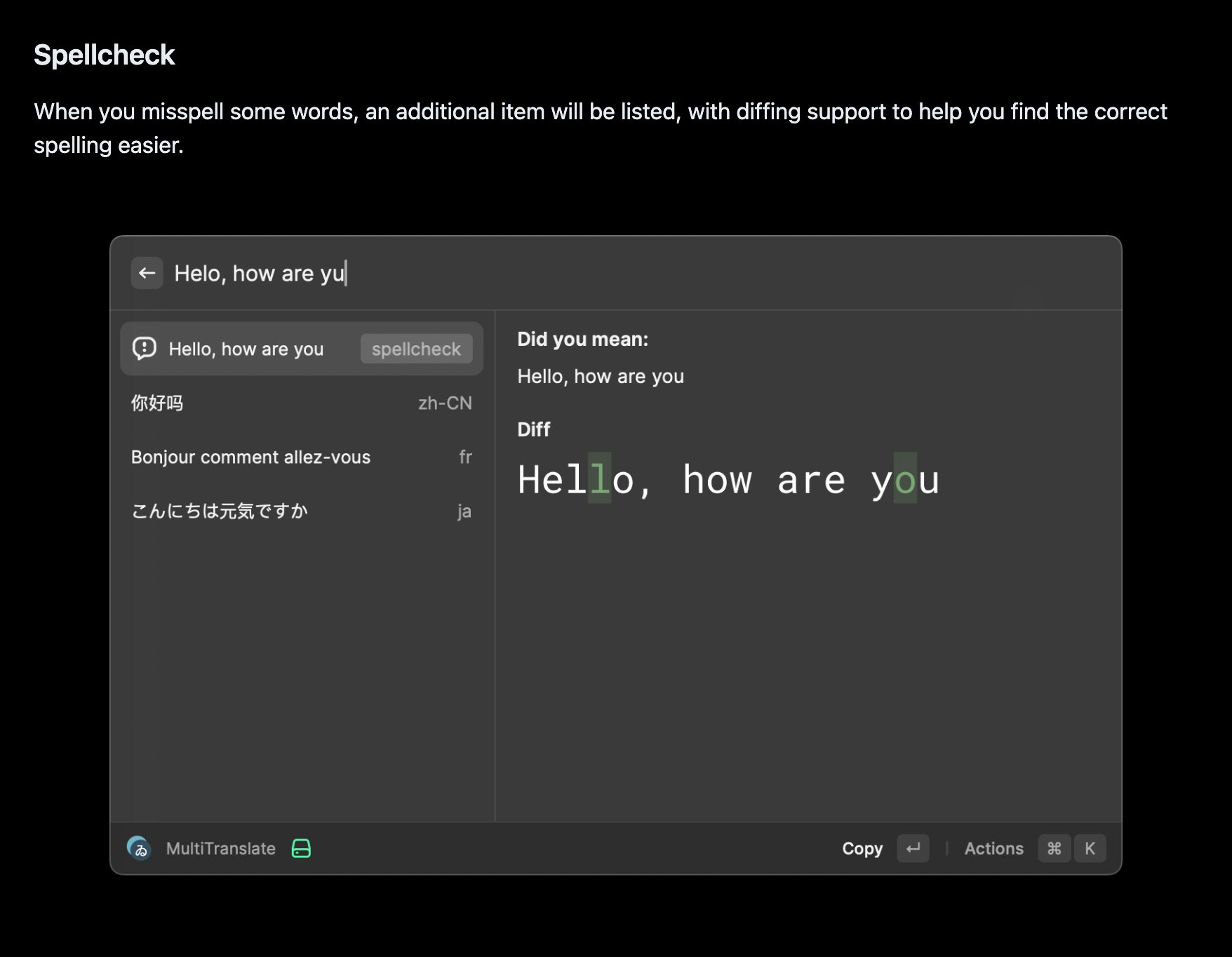
Task: Click the 'Spellcheck' page heading
Action: [104, 55]
